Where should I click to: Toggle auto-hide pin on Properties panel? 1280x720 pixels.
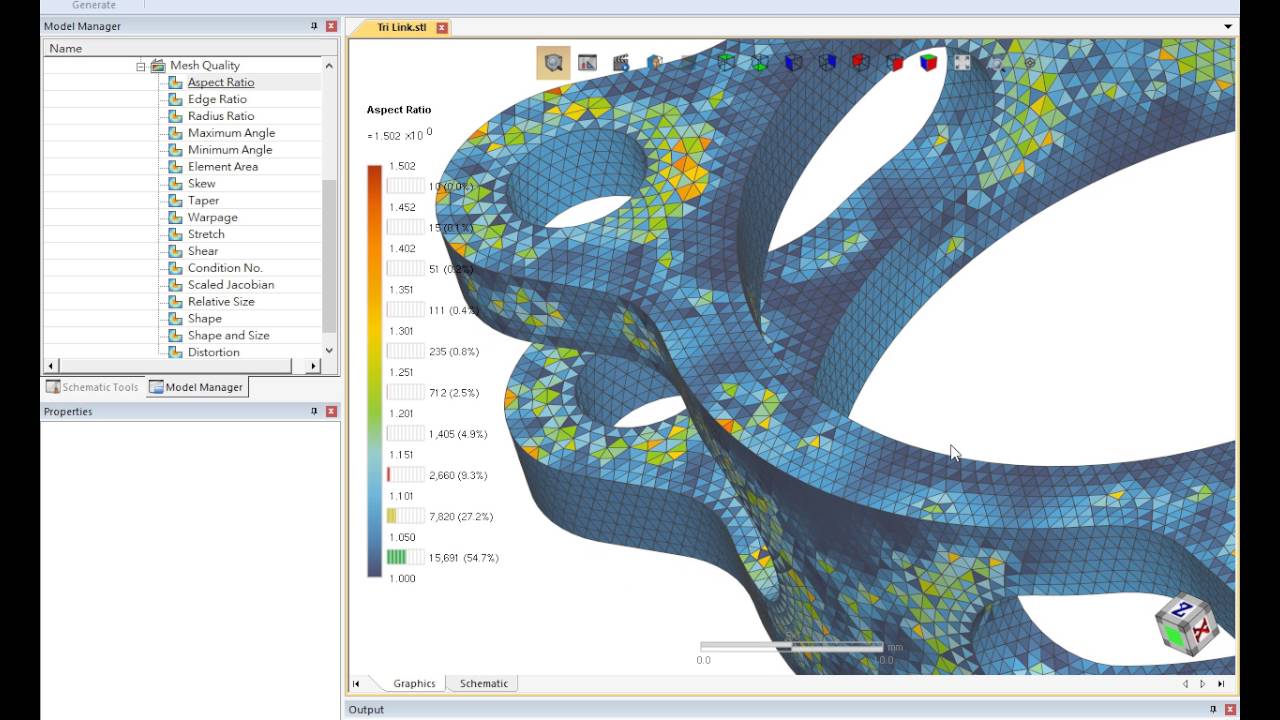coord(314,411)
